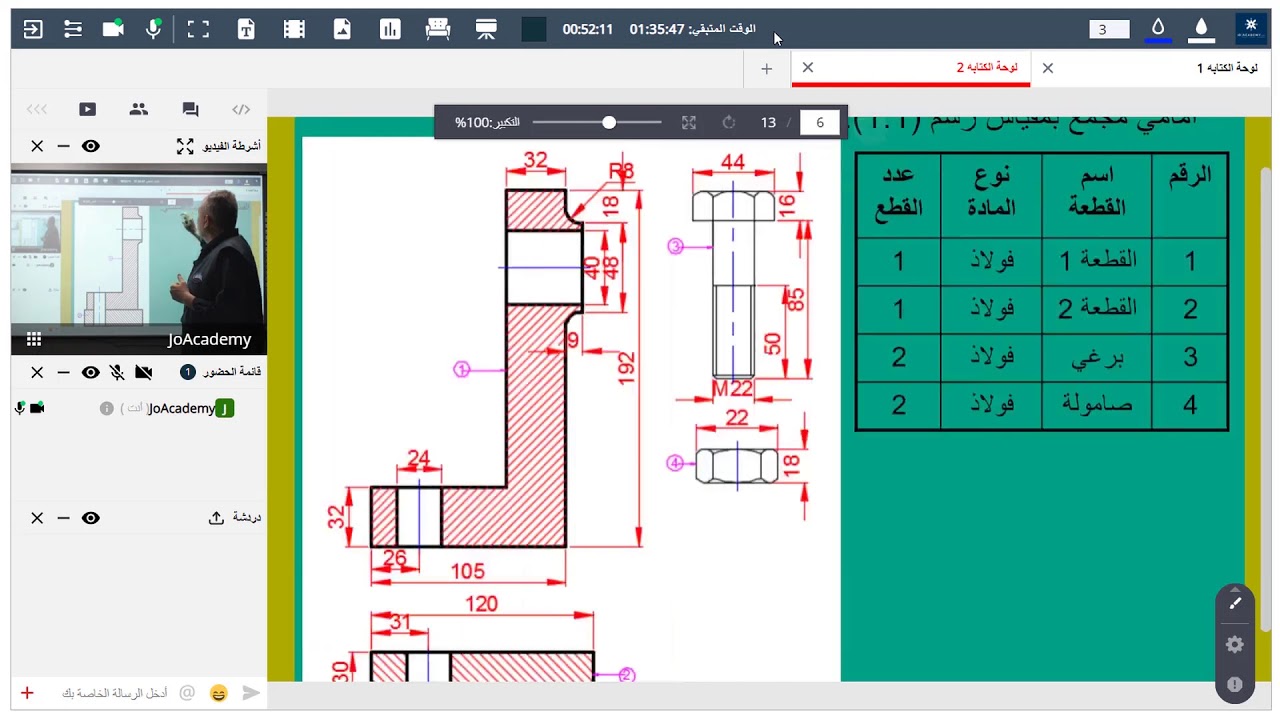
Task: Open the text document tool icon
Action: click(246, 29)
